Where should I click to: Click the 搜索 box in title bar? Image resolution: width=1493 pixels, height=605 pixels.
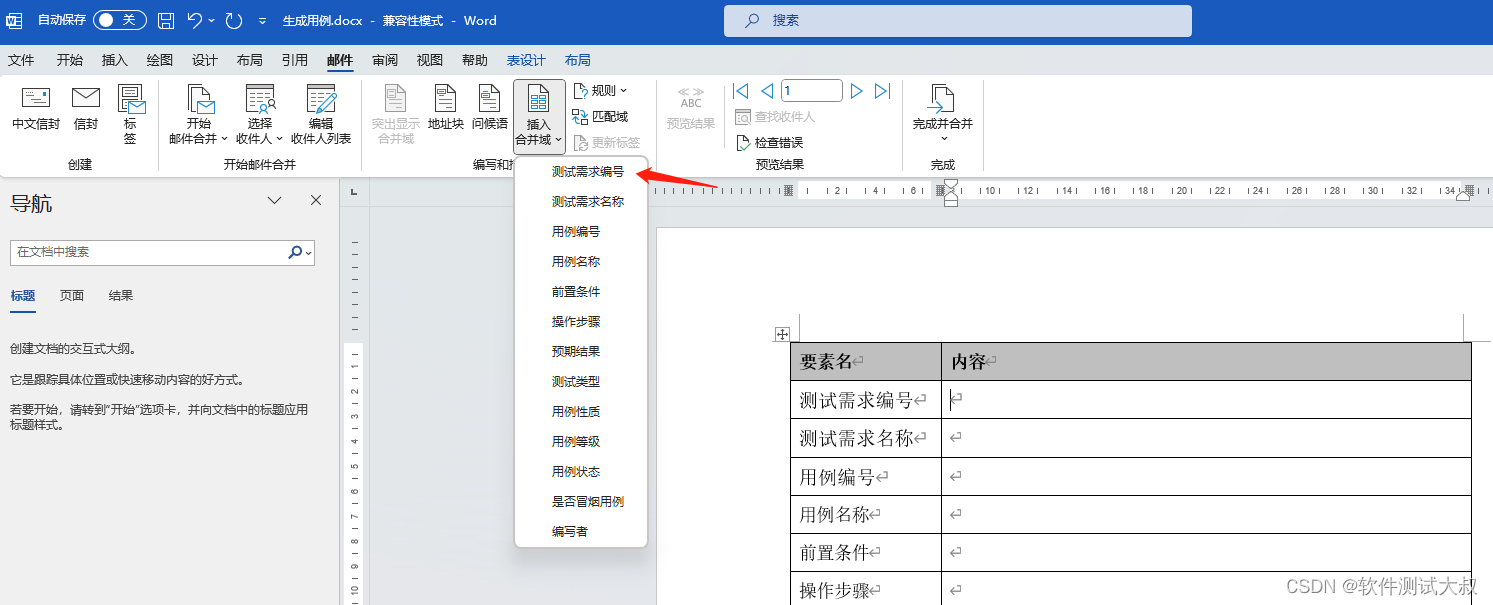pyautogui.click(x=958, y=20)
